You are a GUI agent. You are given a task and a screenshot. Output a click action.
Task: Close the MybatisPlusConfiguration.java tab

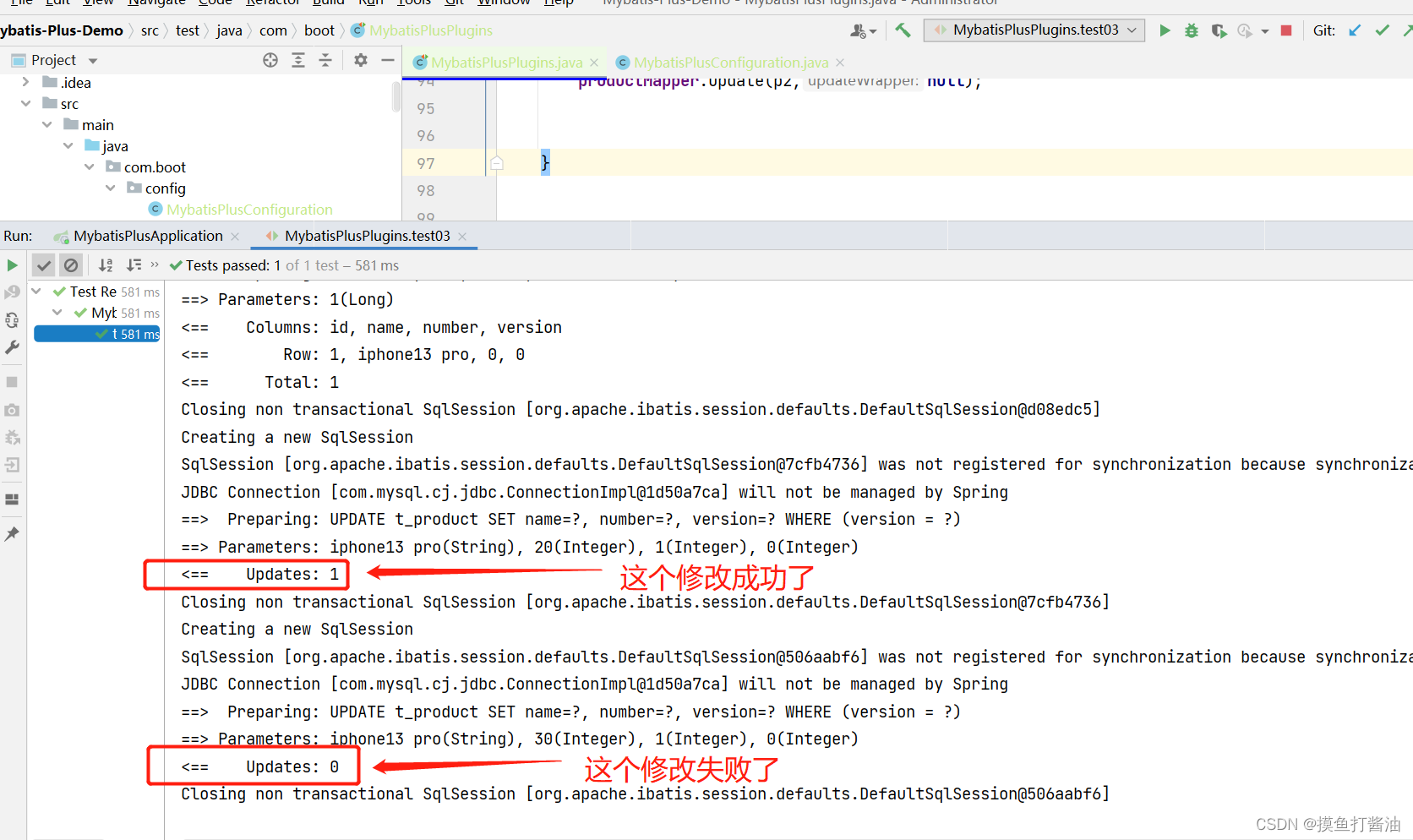point(840,63)
